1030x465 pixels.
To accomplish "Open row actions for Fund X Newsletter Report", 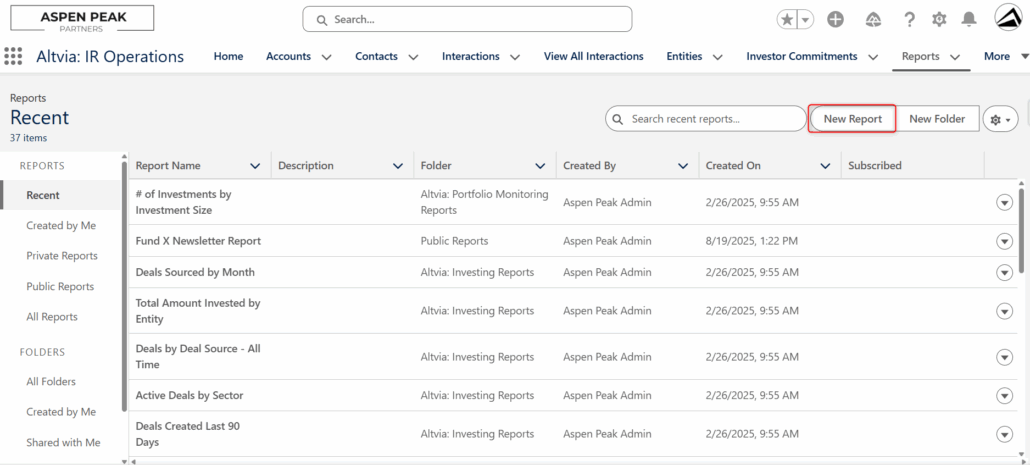I will tap(1004, 241).
